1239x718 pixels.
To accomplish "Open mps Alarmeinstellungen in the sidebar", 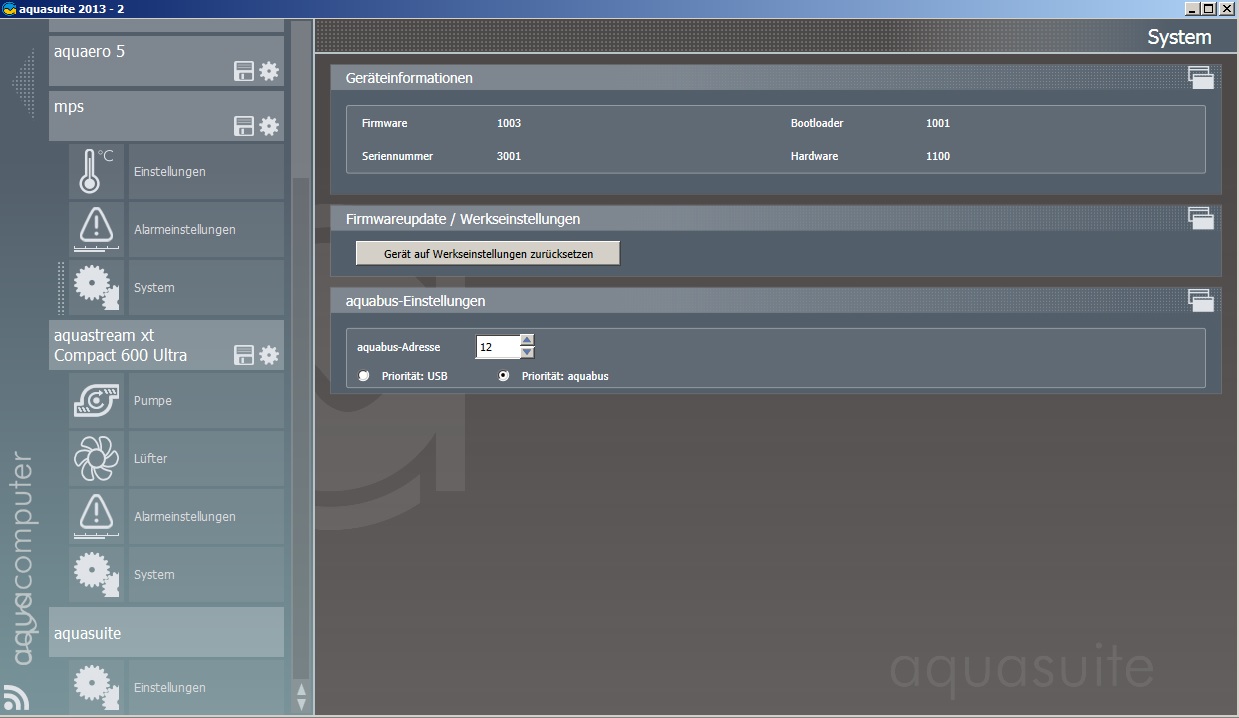I will click(184, 229).
